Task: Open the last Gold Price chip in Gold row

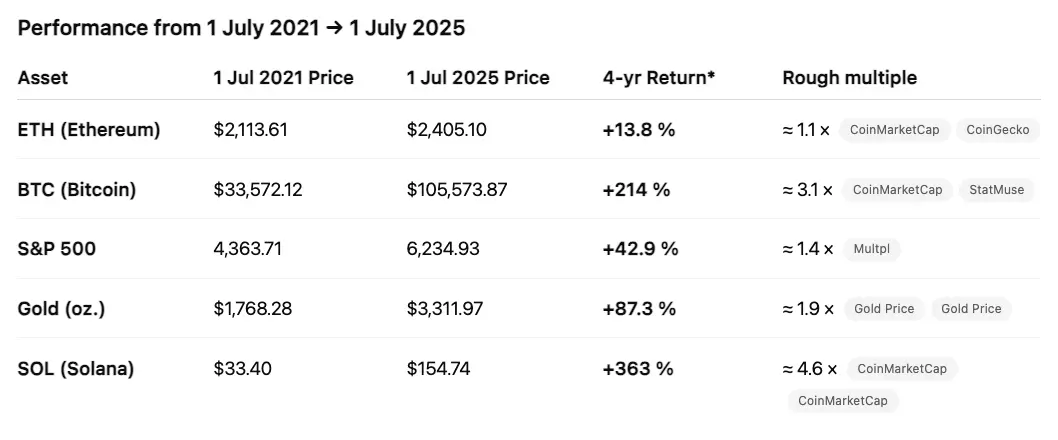Action: click(x=971, y=309)
